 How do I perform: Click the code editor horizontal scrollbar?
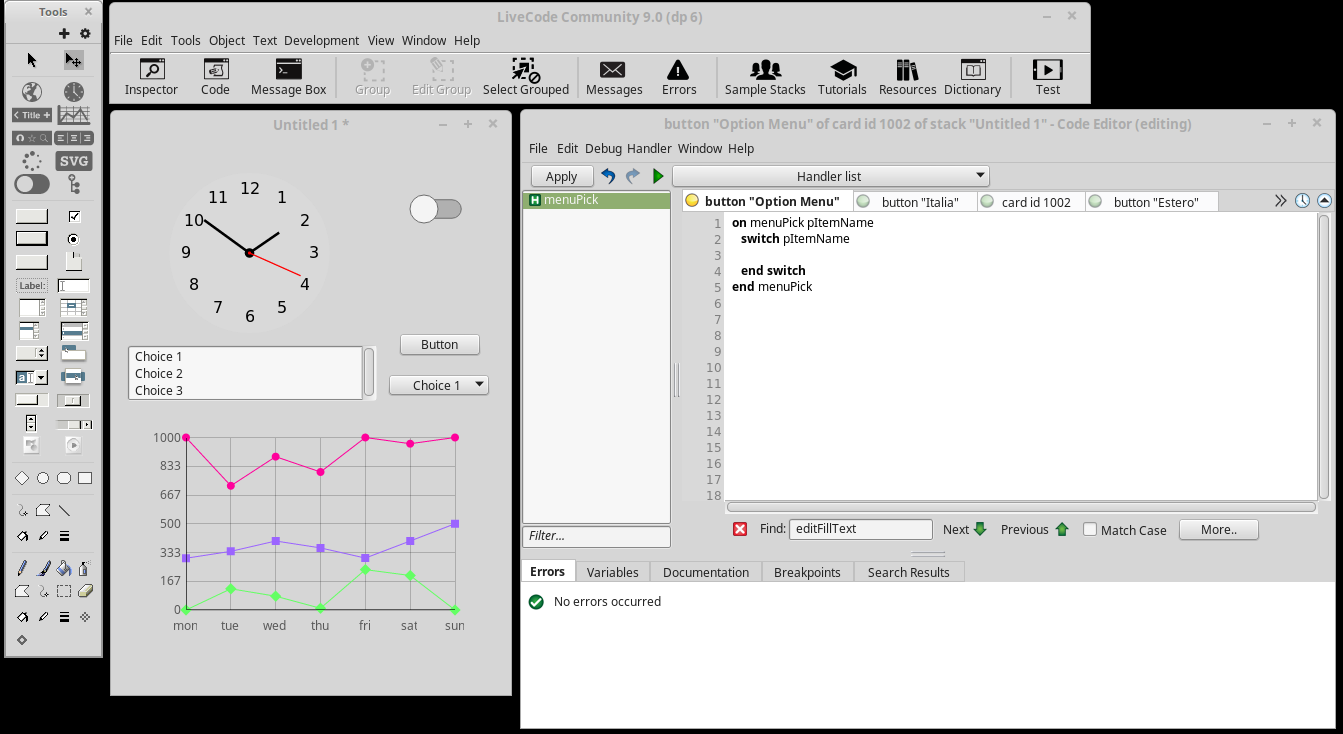tap(1020, 507)
